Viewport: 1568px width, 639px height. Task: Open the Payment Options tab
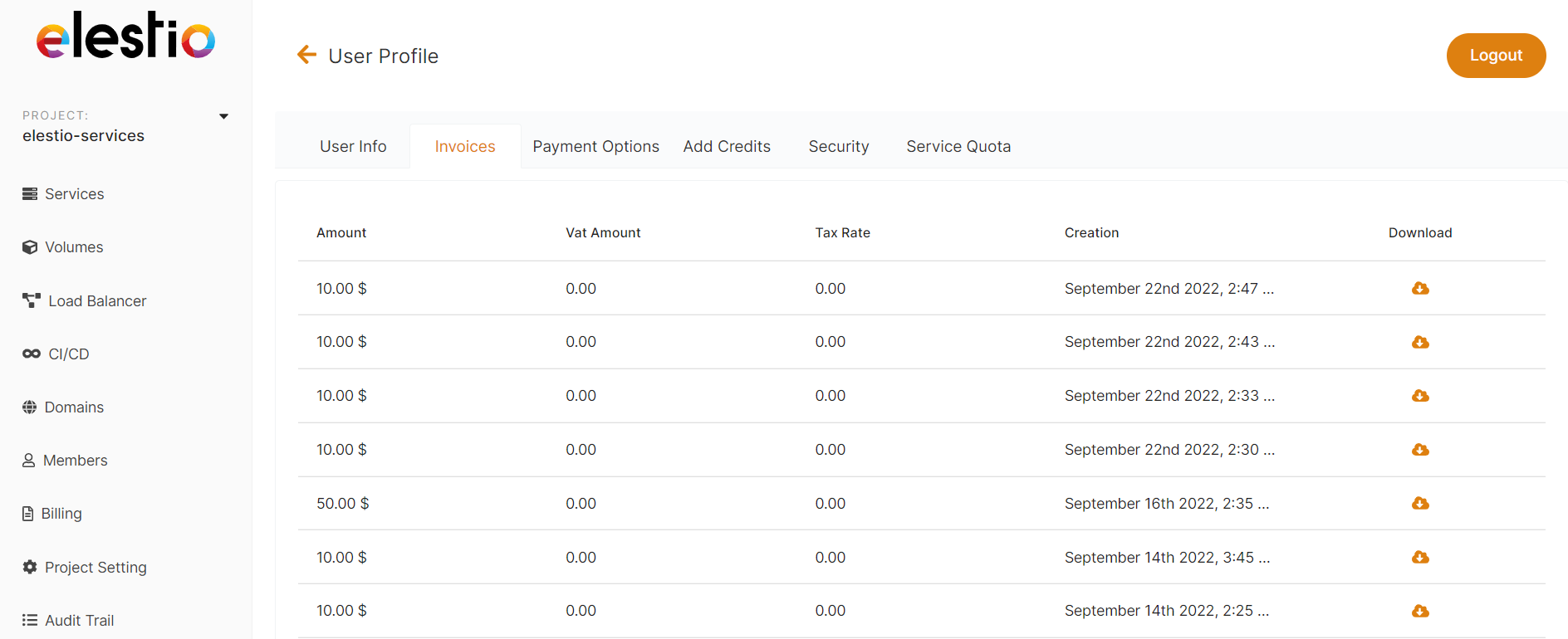(x=595, y=147)
